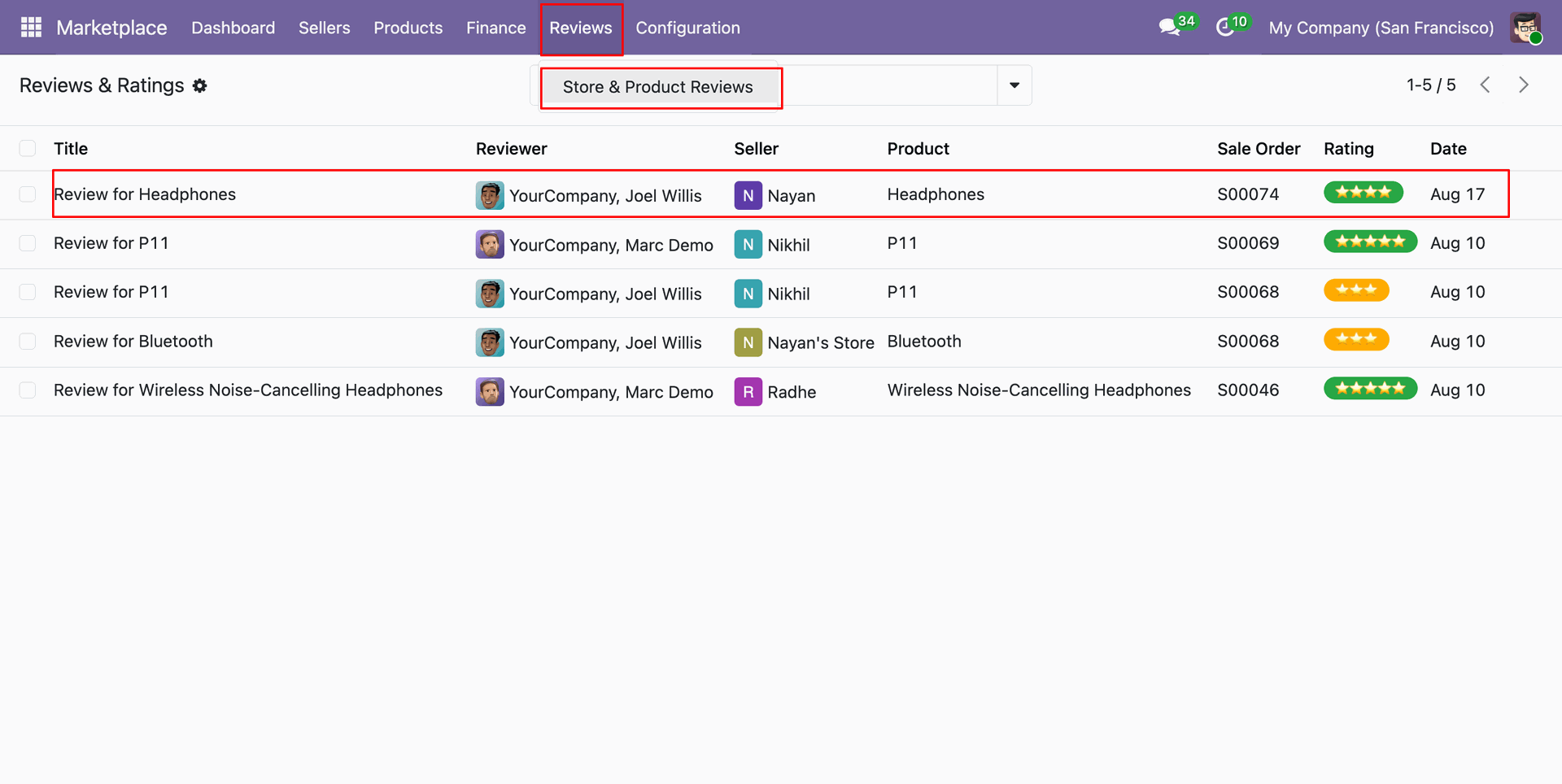Open the Reviews menu
The height and width of the screenshot is (784, 1562).
click(x=581, y=28)
